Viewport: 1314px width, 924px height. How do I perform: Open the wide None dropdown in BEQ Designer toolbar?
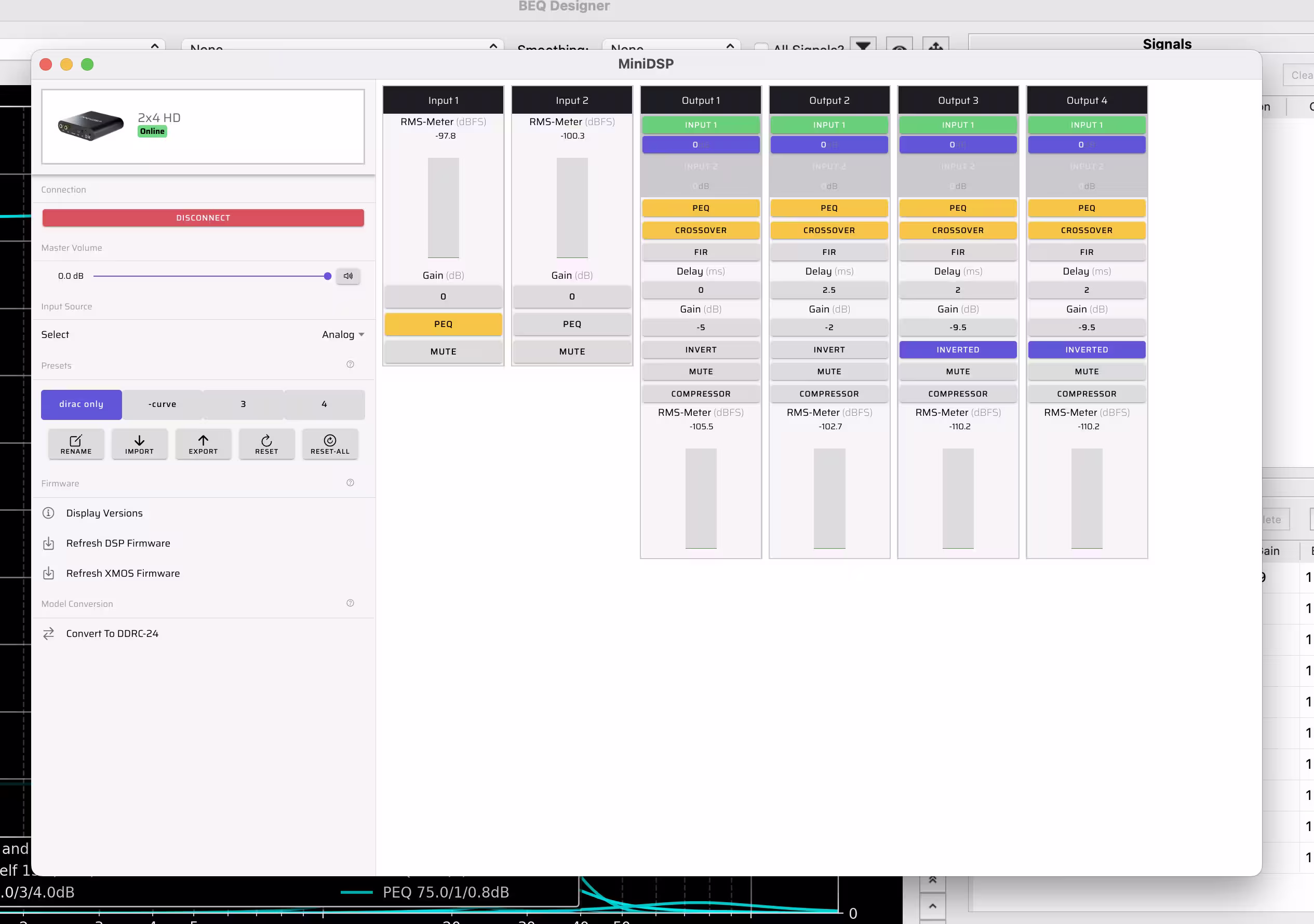[x=343, y=46]
